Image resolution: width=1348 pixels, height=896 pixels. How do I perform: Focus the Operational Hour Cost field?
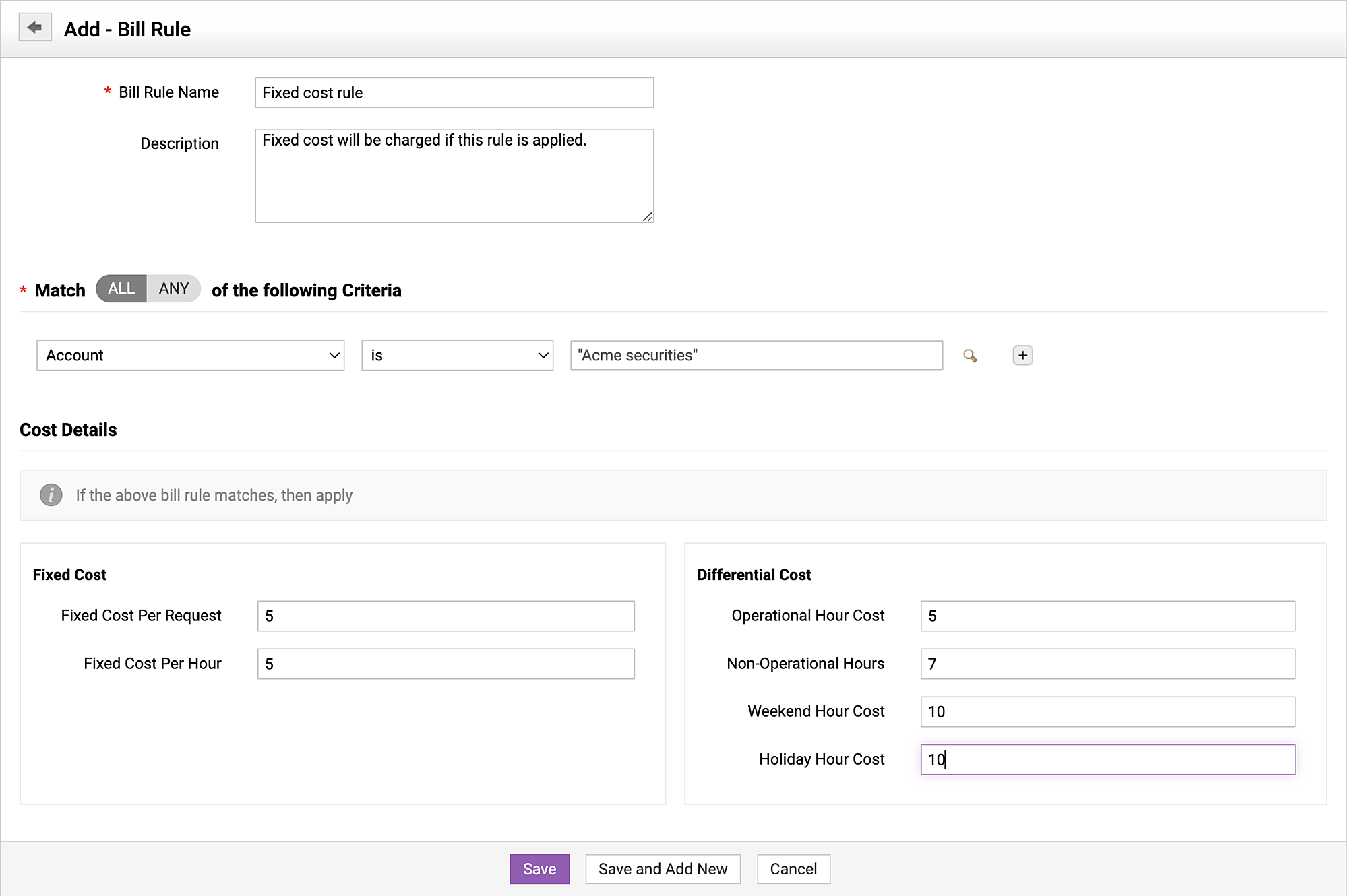[1107, 616]
